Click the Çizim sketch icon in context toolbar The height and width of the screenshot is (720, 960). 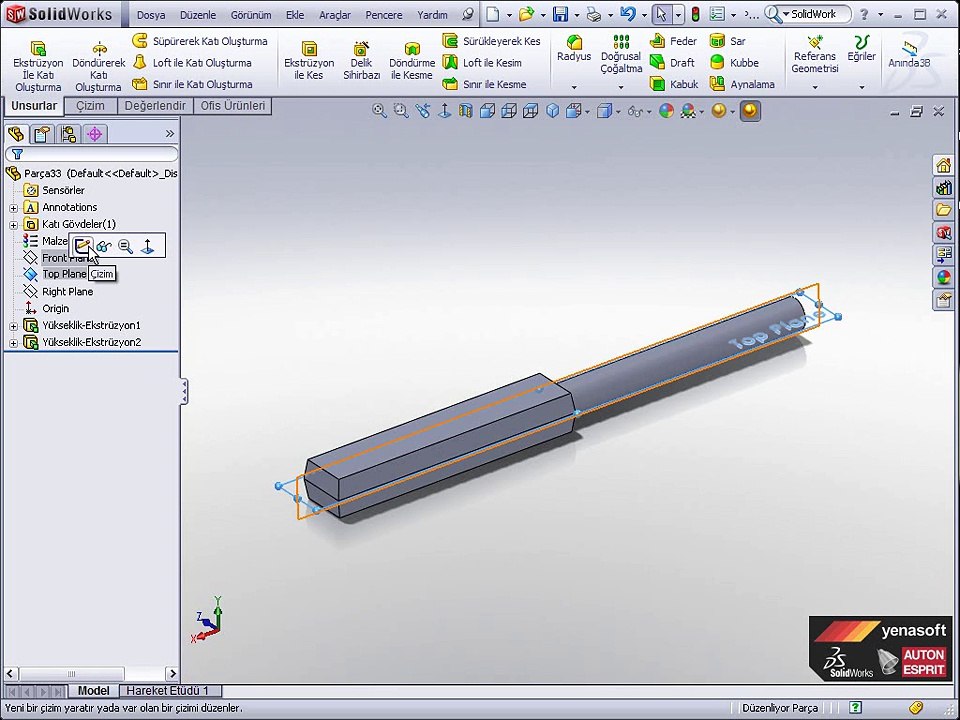83,246
